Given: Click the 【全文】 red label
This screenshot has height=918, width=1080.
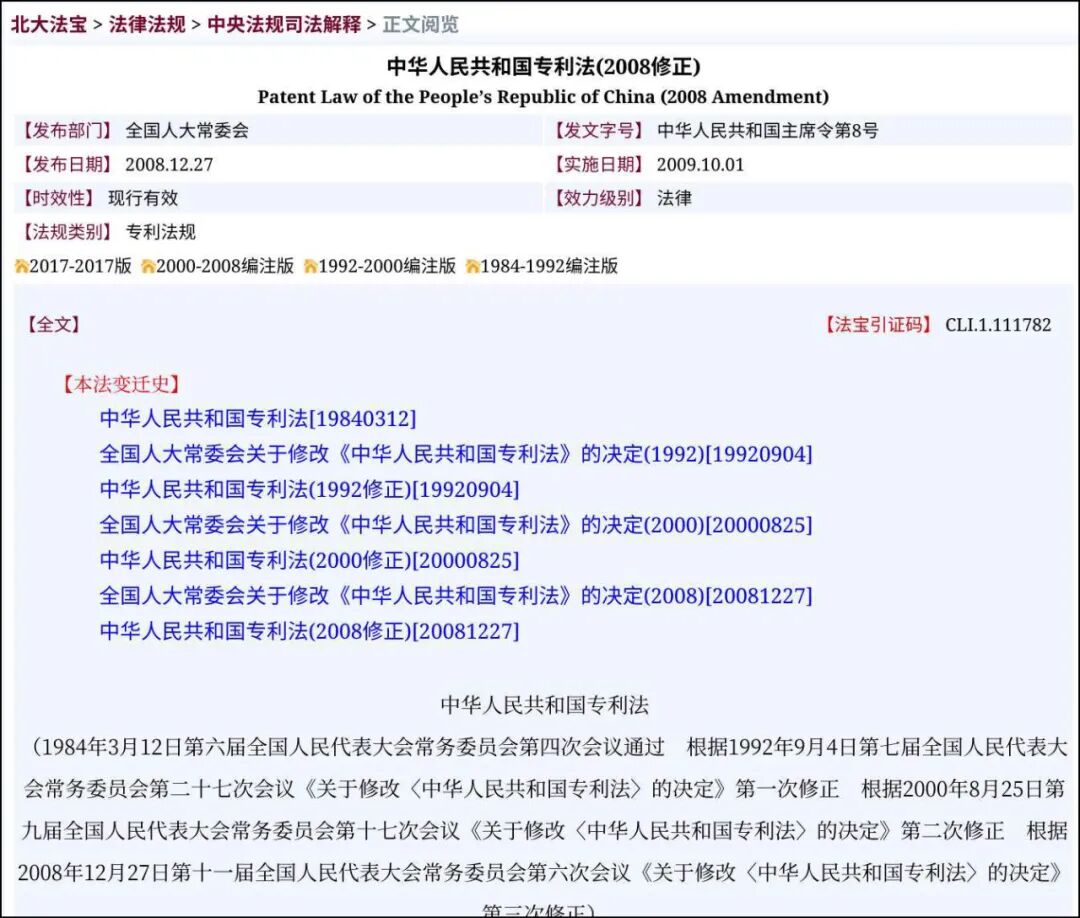Looking at the screenshot, I should [53, 324].
